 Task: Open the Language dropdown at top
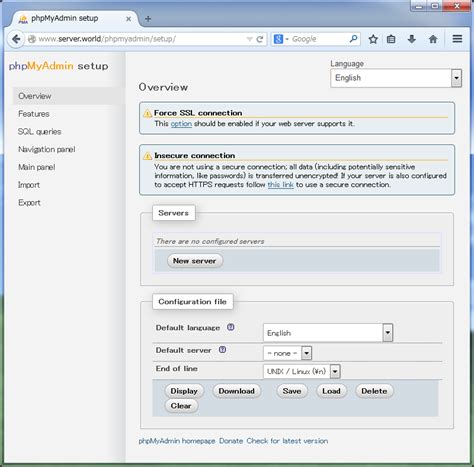coord(396,78)
